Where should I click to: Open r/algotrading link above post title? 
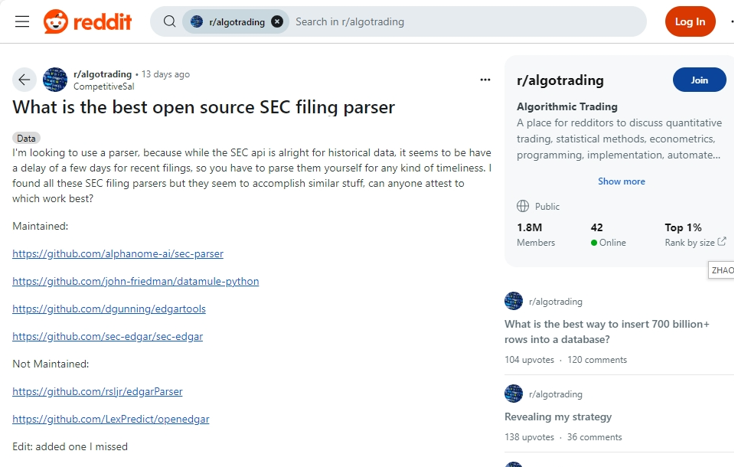click(x=103, y=74)
